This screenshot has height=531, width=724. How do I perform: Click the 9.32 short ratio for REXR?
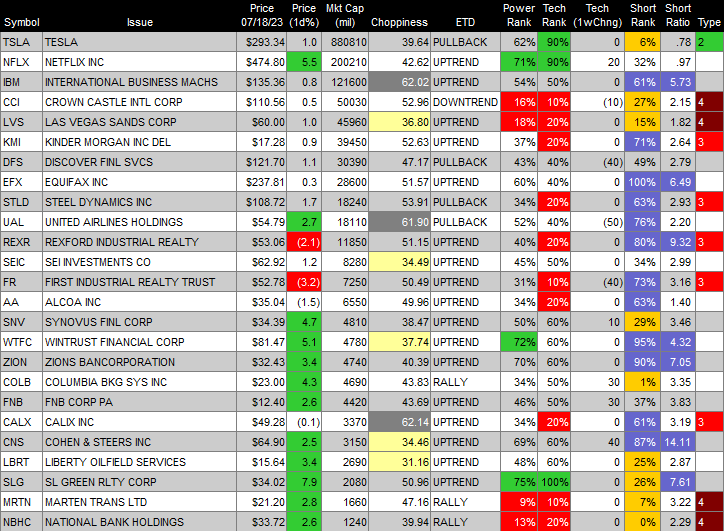(677, 242)
